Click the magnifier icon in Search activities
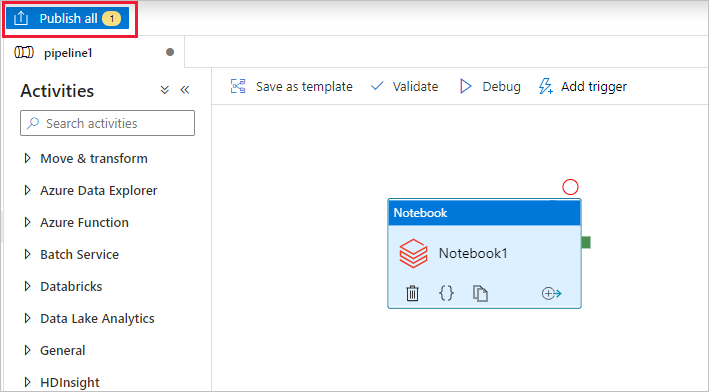 click(33, 123)
